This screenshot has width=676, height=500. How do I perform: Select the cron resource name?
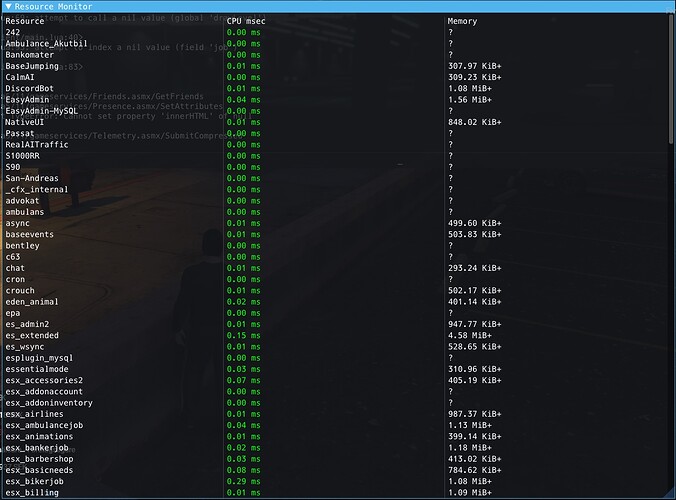(15, 279)
